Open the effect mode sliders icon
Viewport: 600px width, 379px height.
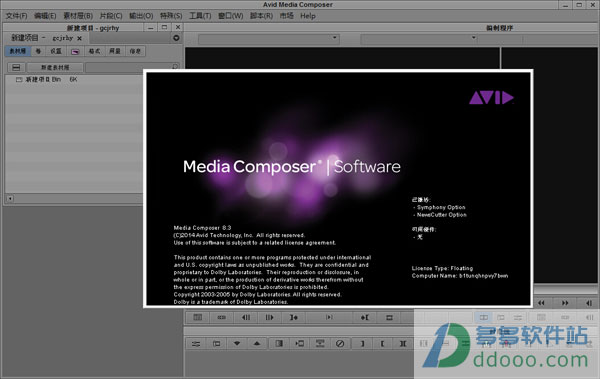pyautogui.click(x=196, y=344)
